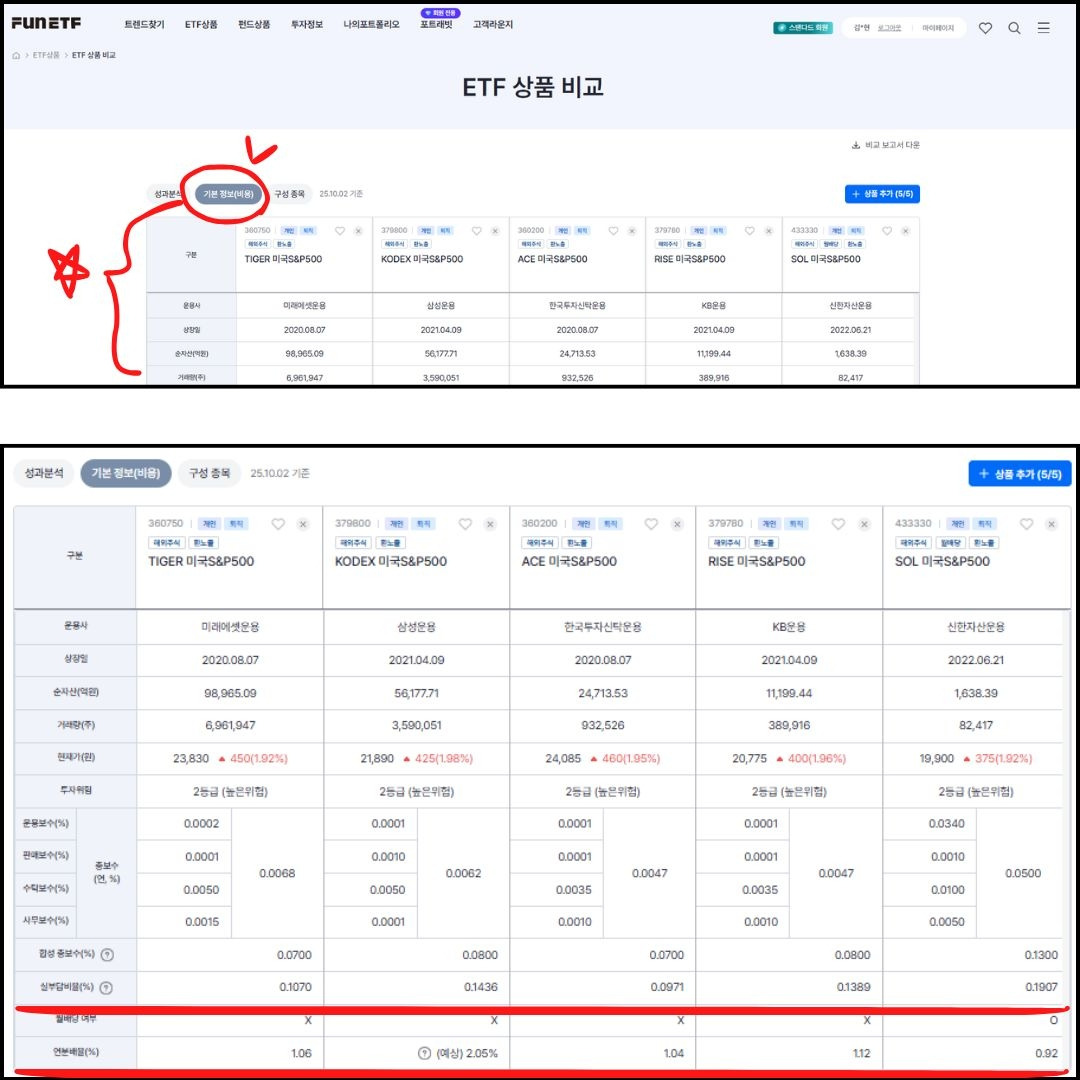The height and width of the screenshot is (1080, 1080).
Task: Favorite KODEX 미국S&P500 with its heart in the enlarged table
Action: (466, 524)
